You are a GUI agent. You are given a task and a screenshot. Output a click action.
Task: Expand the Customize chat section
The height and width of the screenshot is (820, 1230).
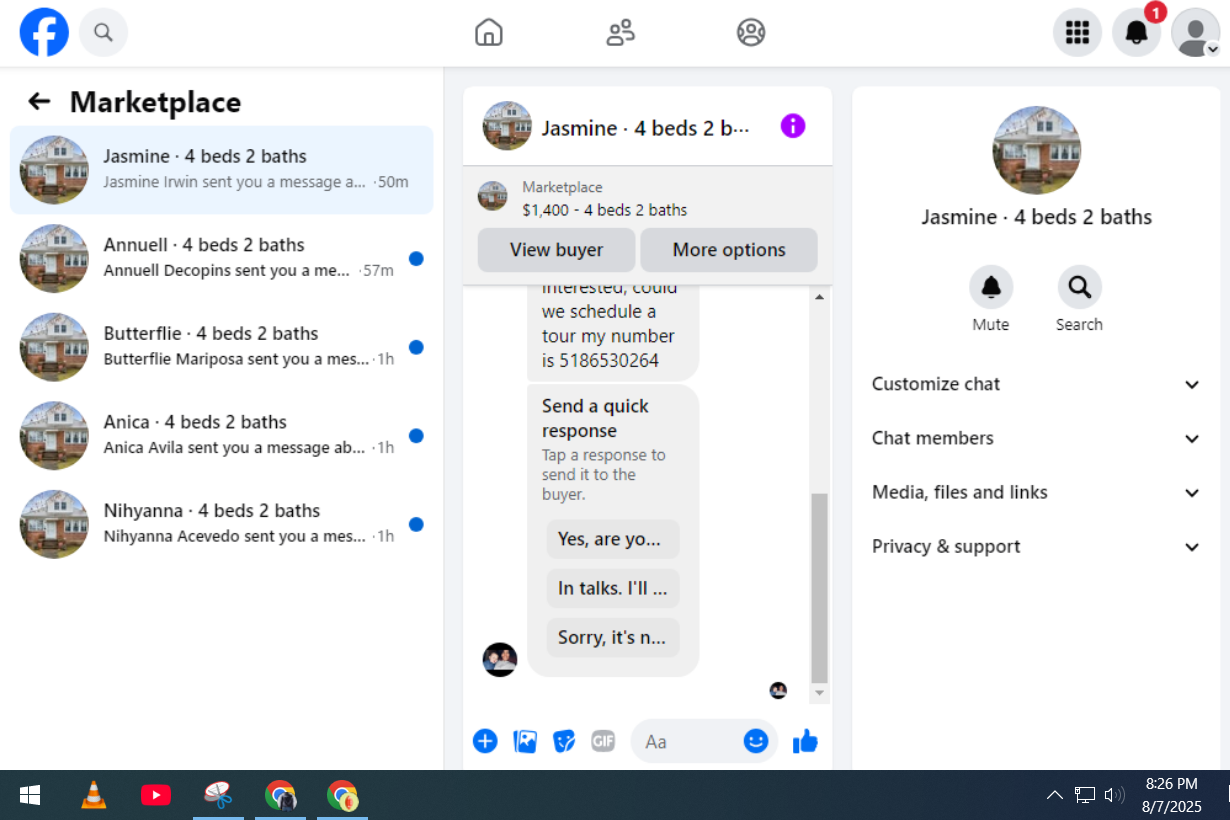pos(1035,384)
